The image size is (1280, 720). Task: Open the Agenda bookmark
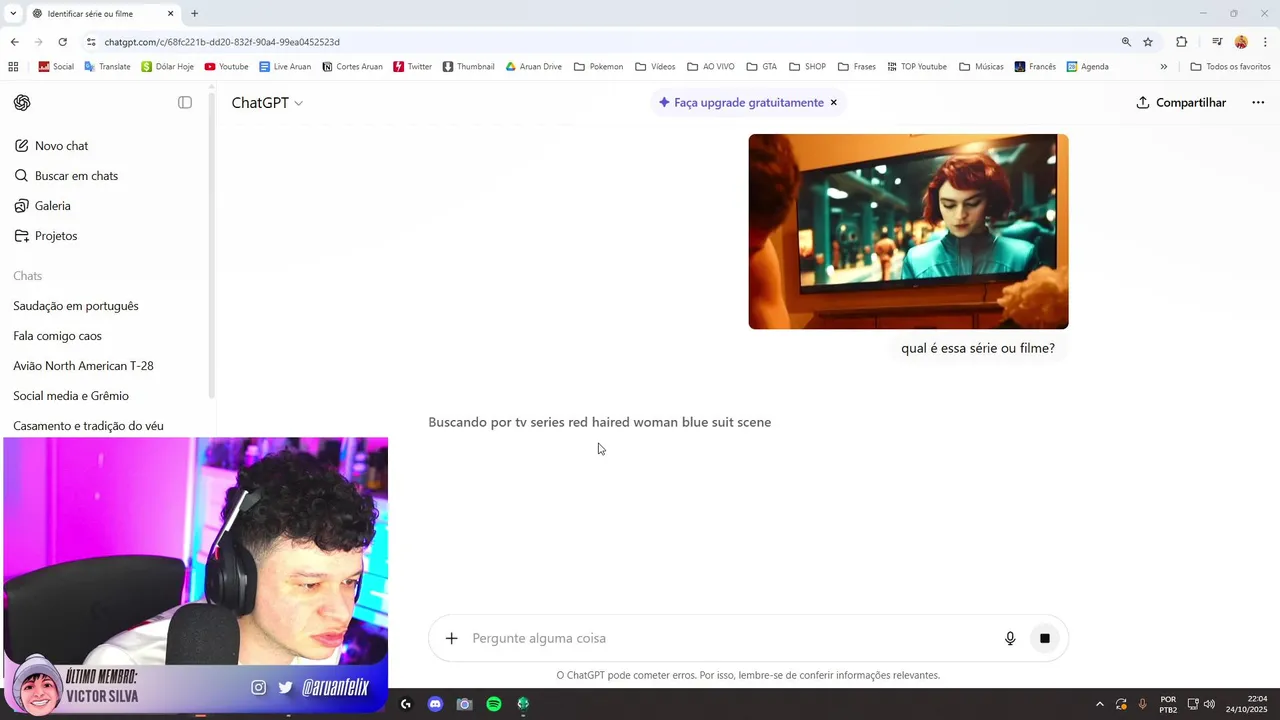(1087, 67)
